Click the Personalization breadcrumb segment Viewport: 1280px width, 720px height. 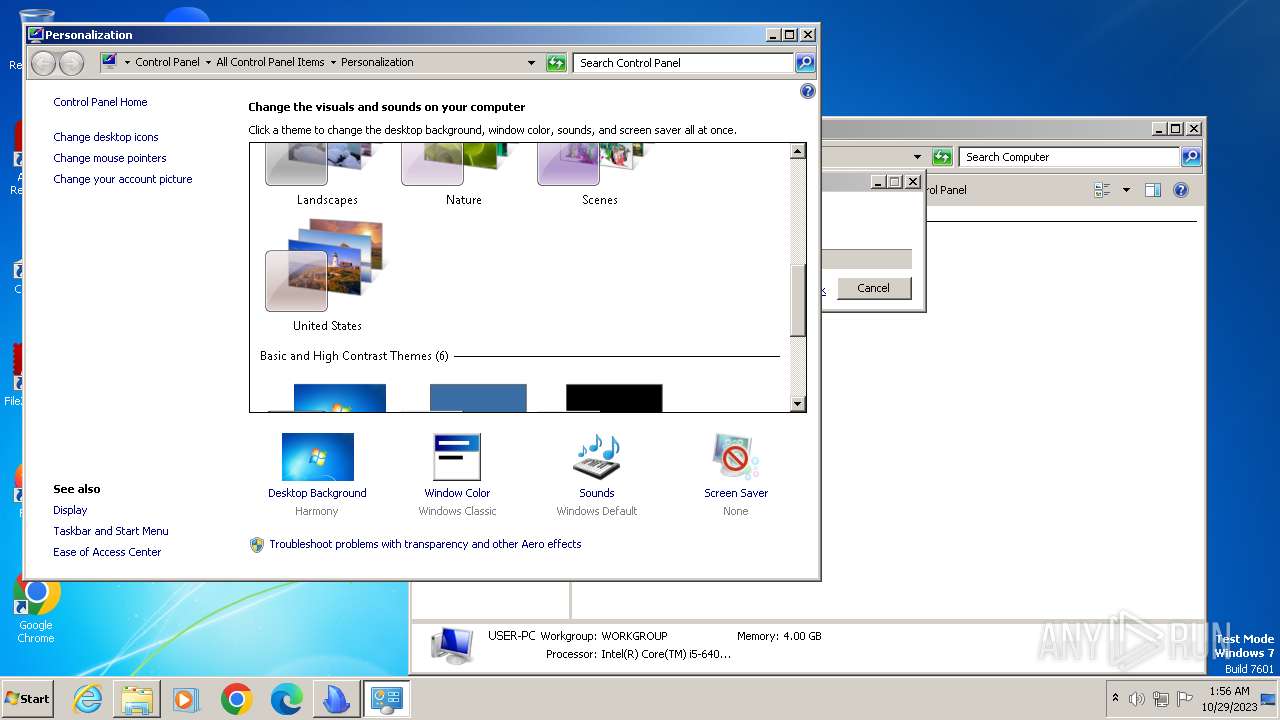click(x=377, y=62)
